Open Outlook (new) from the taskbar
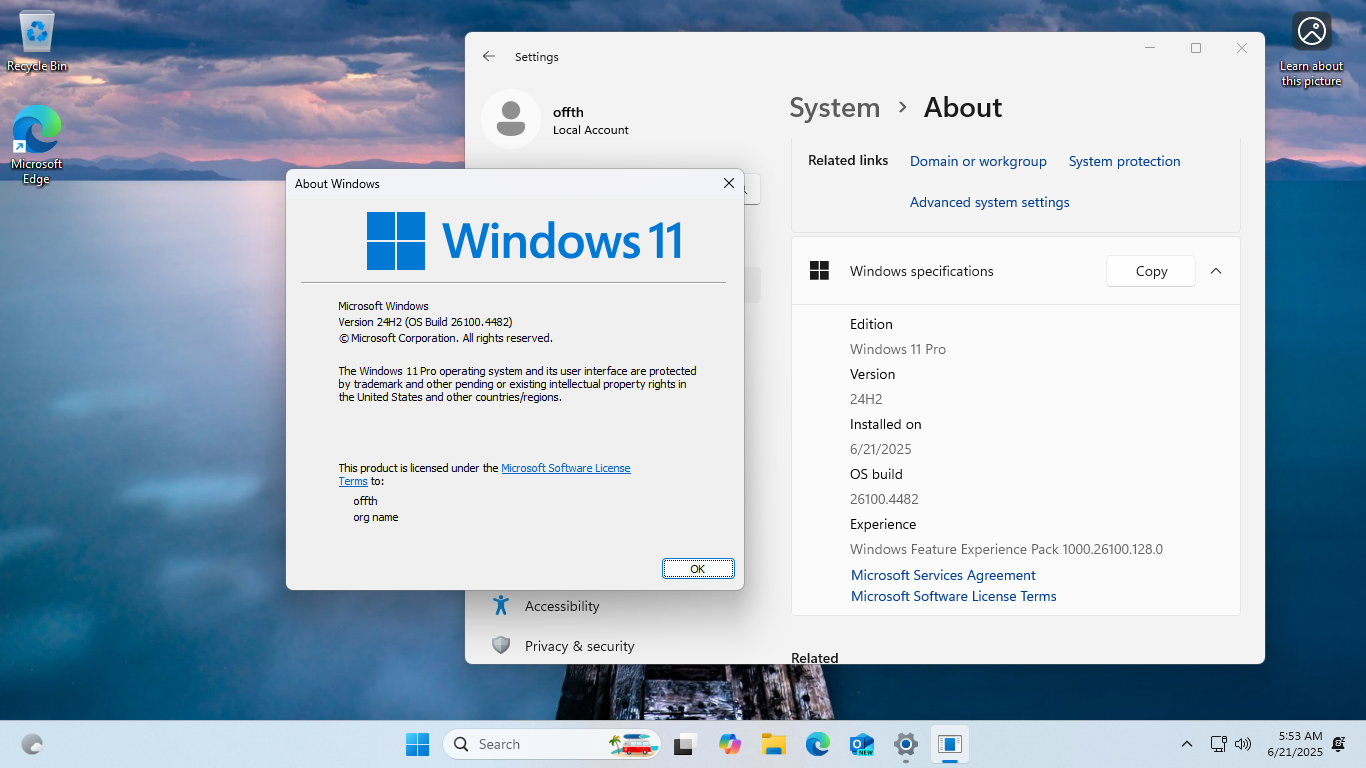Viewport: 1366px width, 768px height. [861, 744]
